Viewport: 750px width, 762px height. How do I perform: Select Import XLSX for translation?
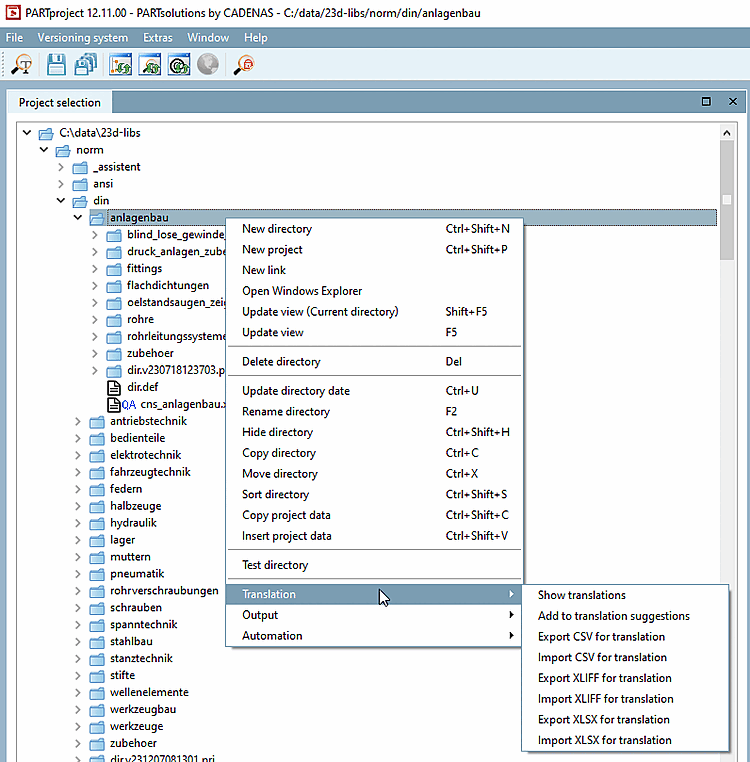[x=625, y=740]
